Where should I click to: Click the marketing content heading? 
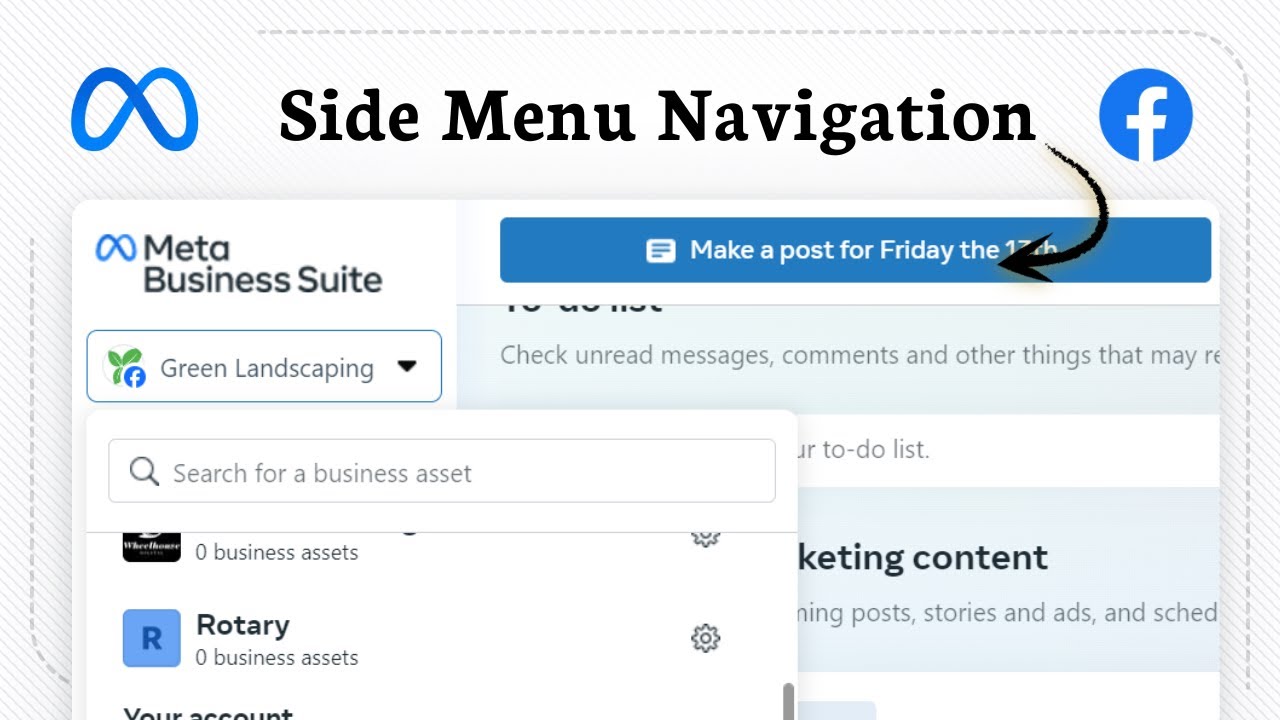pyautogui.click(x=920, y=557)
